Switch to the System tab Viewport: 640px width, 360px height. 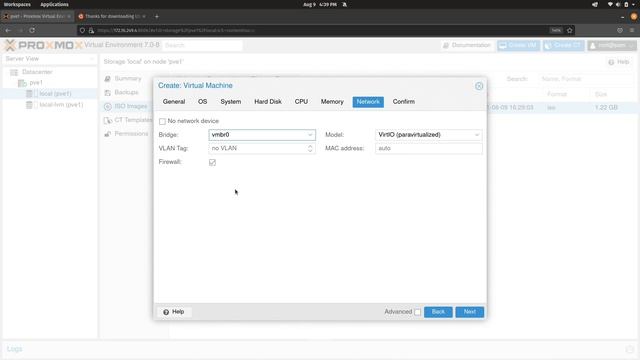(x=231, y=102)
